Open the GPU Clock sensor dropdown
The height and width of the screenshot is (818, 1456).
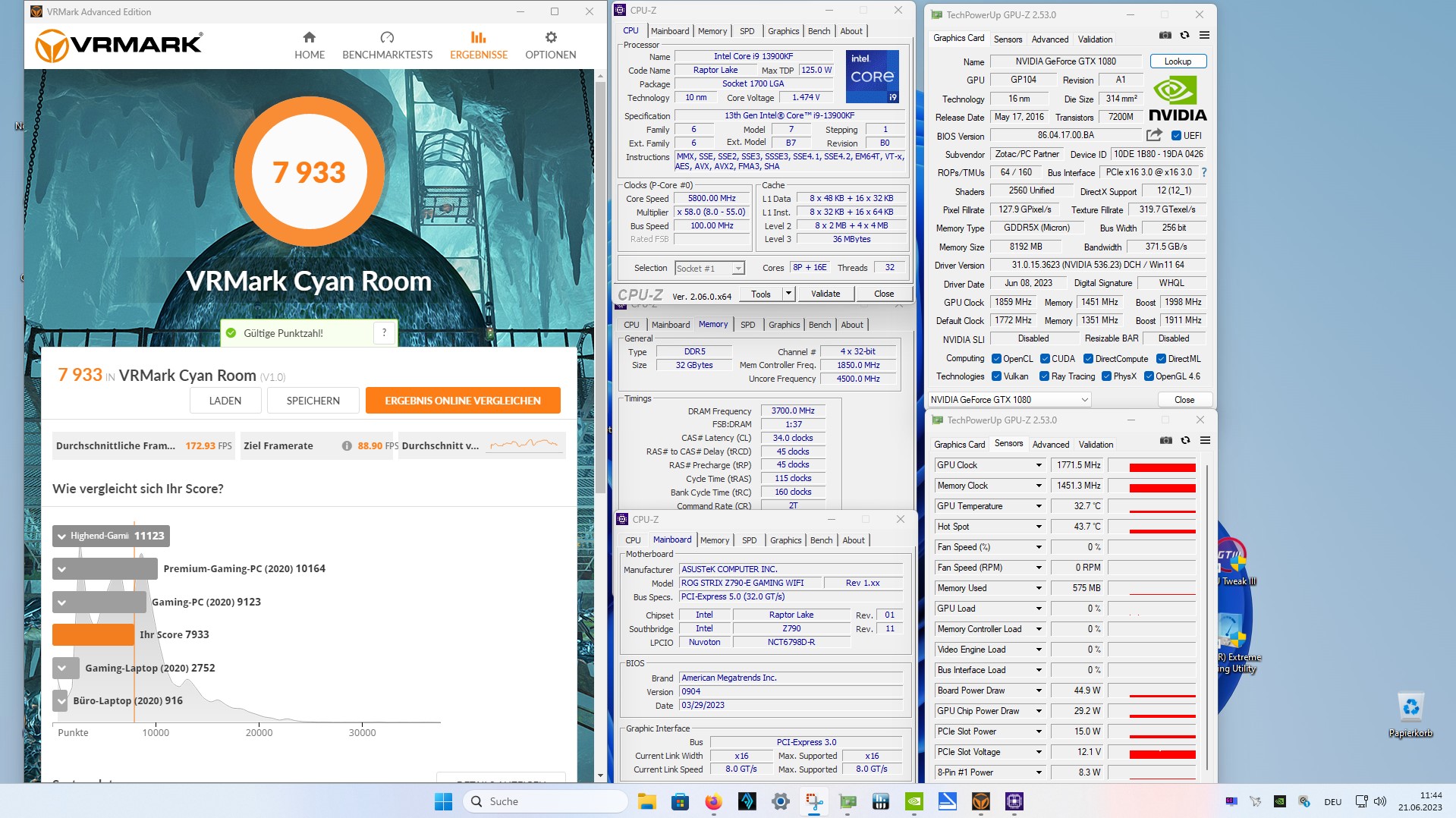click(1039, 465)
